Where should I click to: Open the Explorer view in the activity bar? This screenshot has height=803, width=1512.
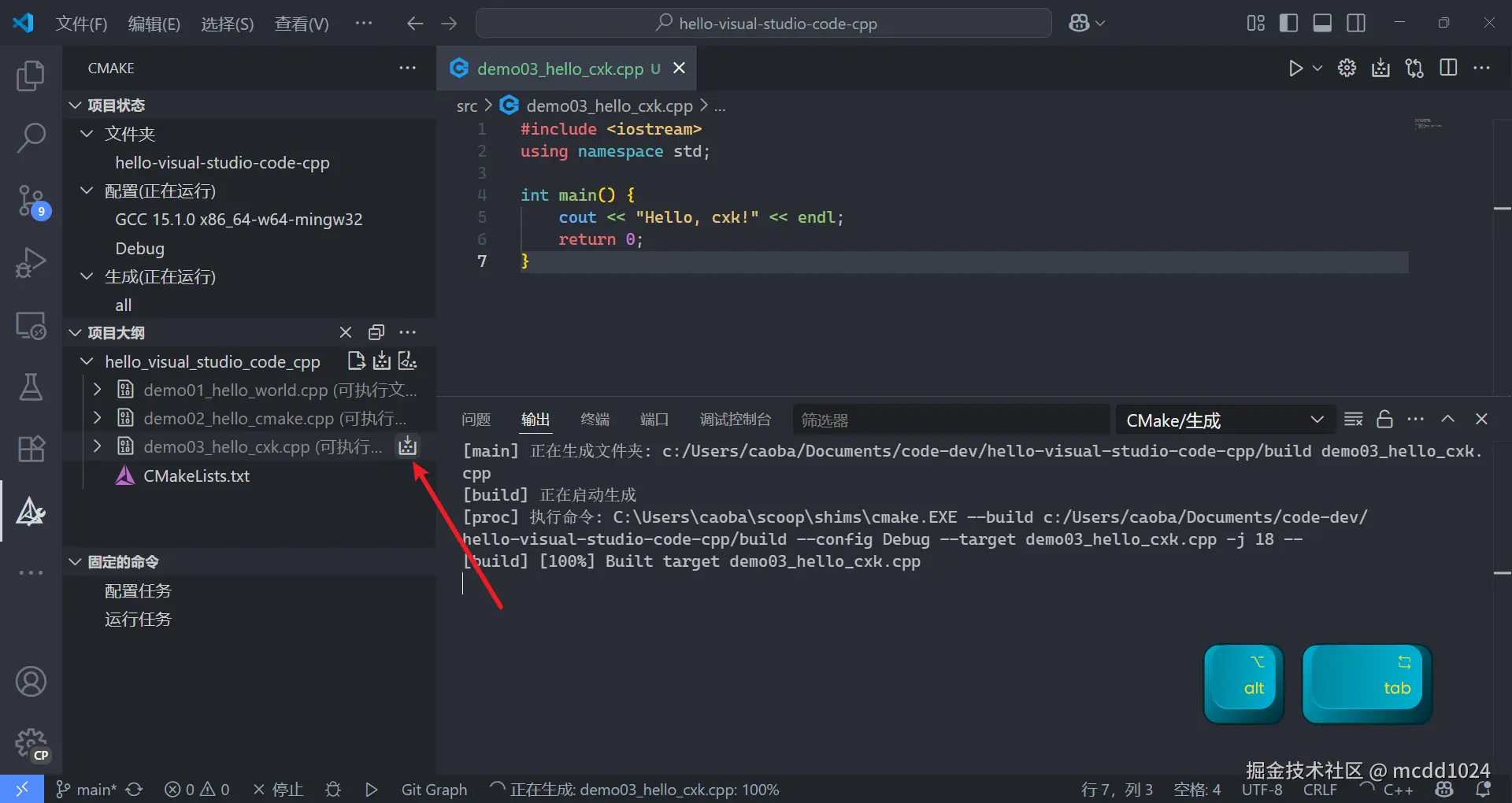(31, 76)
